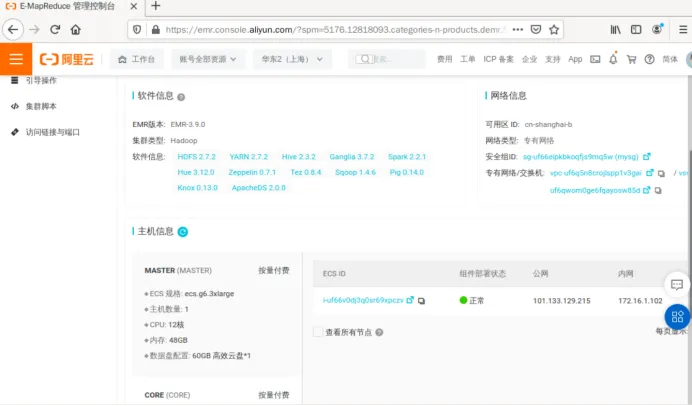The image size is (692, 406).
Task: Open the browser home page icon
Action: click(x=76, y=30)
